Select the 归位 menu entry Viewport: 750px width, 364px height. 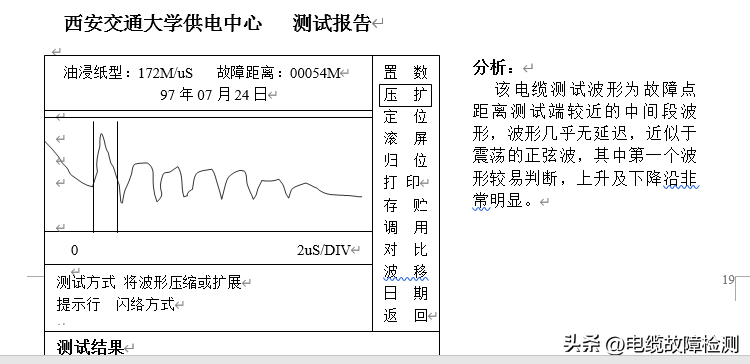406,160
